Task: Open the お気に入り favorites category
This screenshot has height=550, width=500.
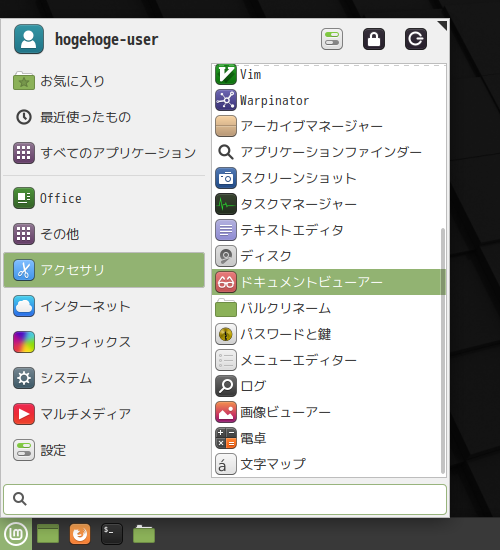Action: [104, 81]
